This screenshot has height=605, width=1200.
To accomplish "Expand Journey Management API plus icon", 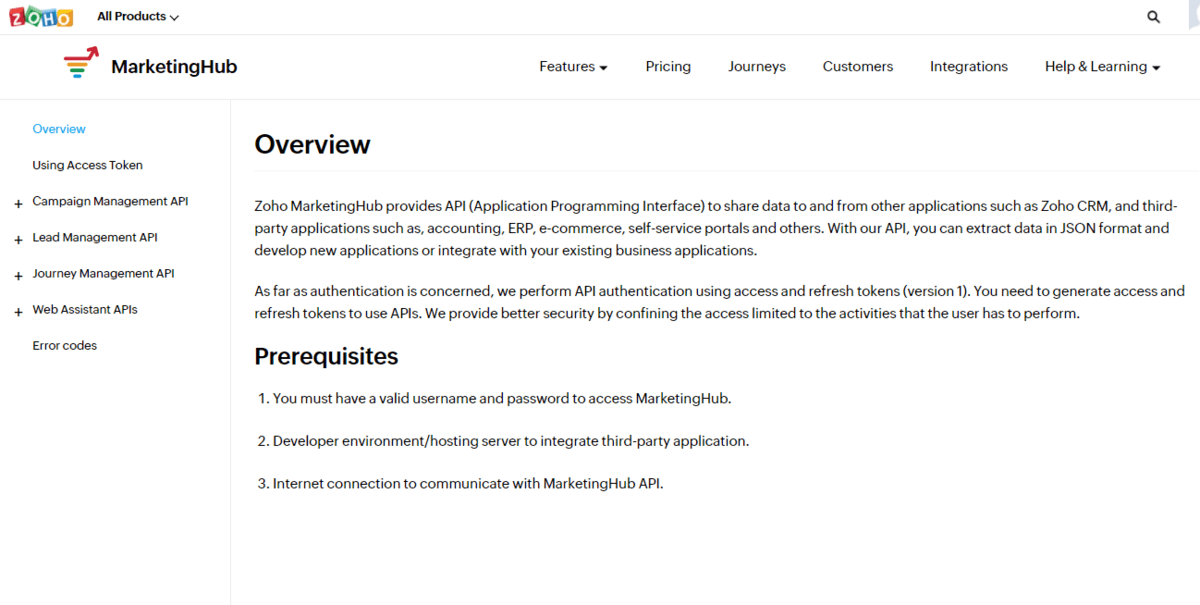I will 18,276.
